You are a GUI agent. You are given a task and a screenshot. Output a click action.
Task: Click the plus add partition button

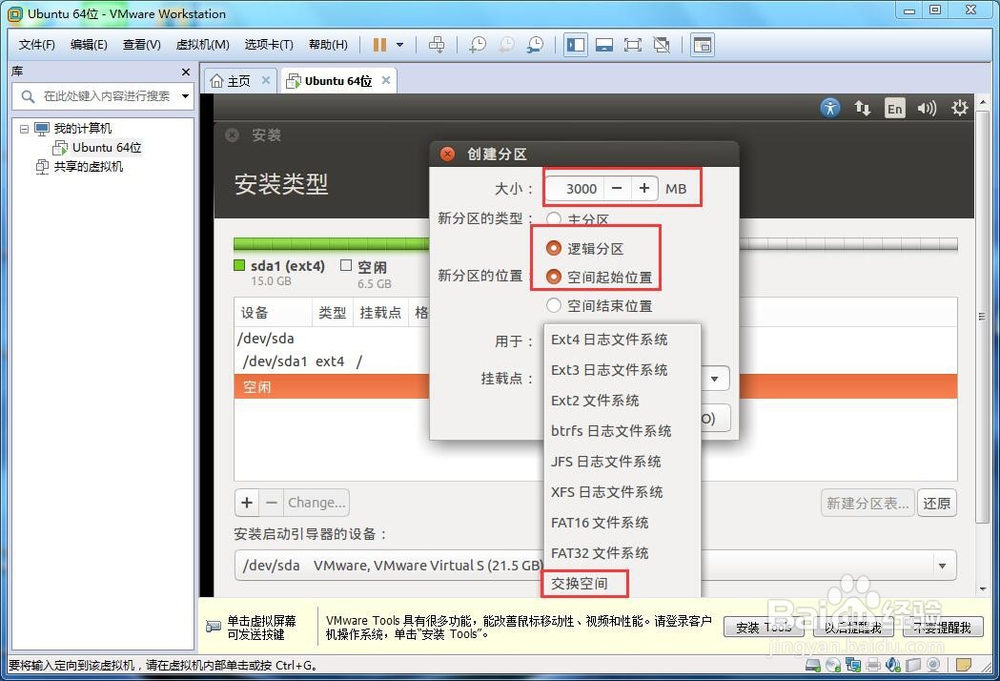coord(247,503)
